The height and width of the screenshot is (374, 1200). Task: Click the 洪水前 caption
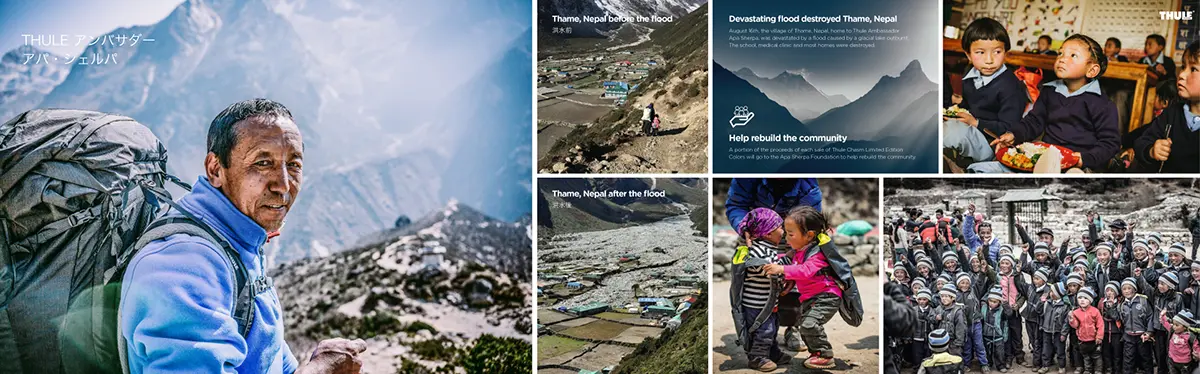click(562, 30)
